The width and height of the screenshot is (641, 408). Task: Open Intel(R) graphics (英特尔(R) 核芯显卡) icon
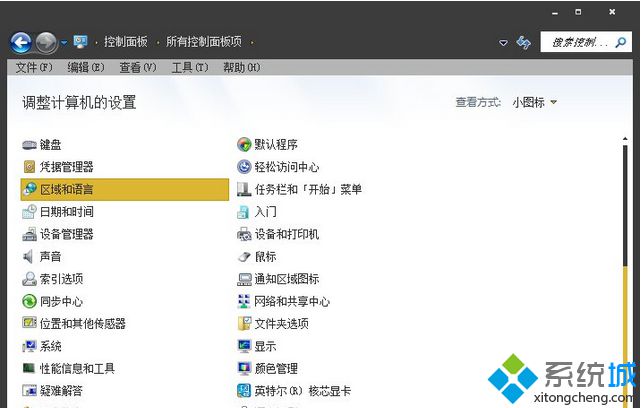coord(244,391)
